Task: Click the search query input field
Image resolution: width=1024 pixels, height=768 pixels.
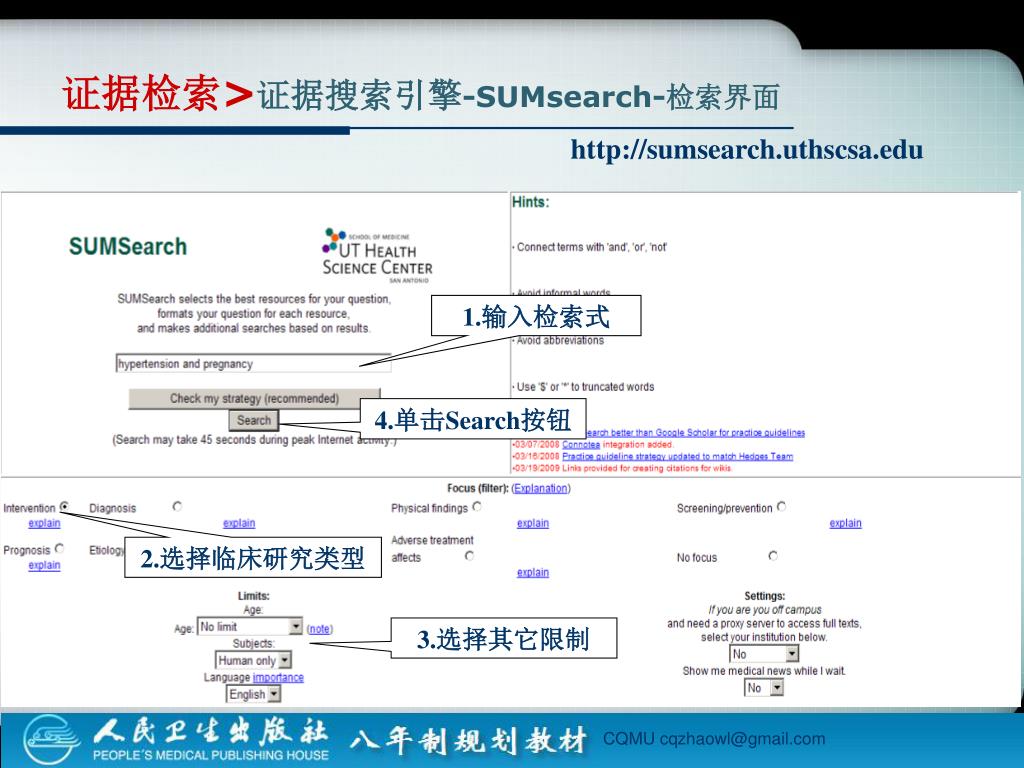Action: click(x=253, y=364)
